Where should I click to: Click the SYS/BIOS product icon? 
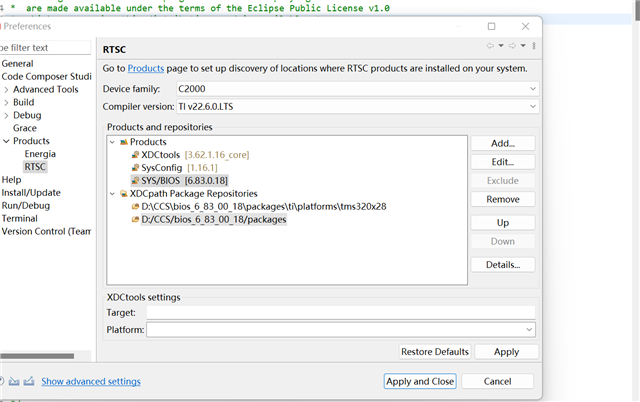coord(135,181)
